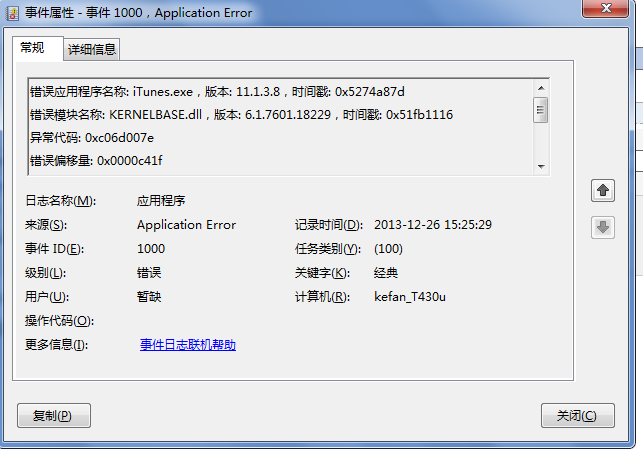Click the 操作代码(O) label
Screen dimensions: 643x455
click(59, 321)
